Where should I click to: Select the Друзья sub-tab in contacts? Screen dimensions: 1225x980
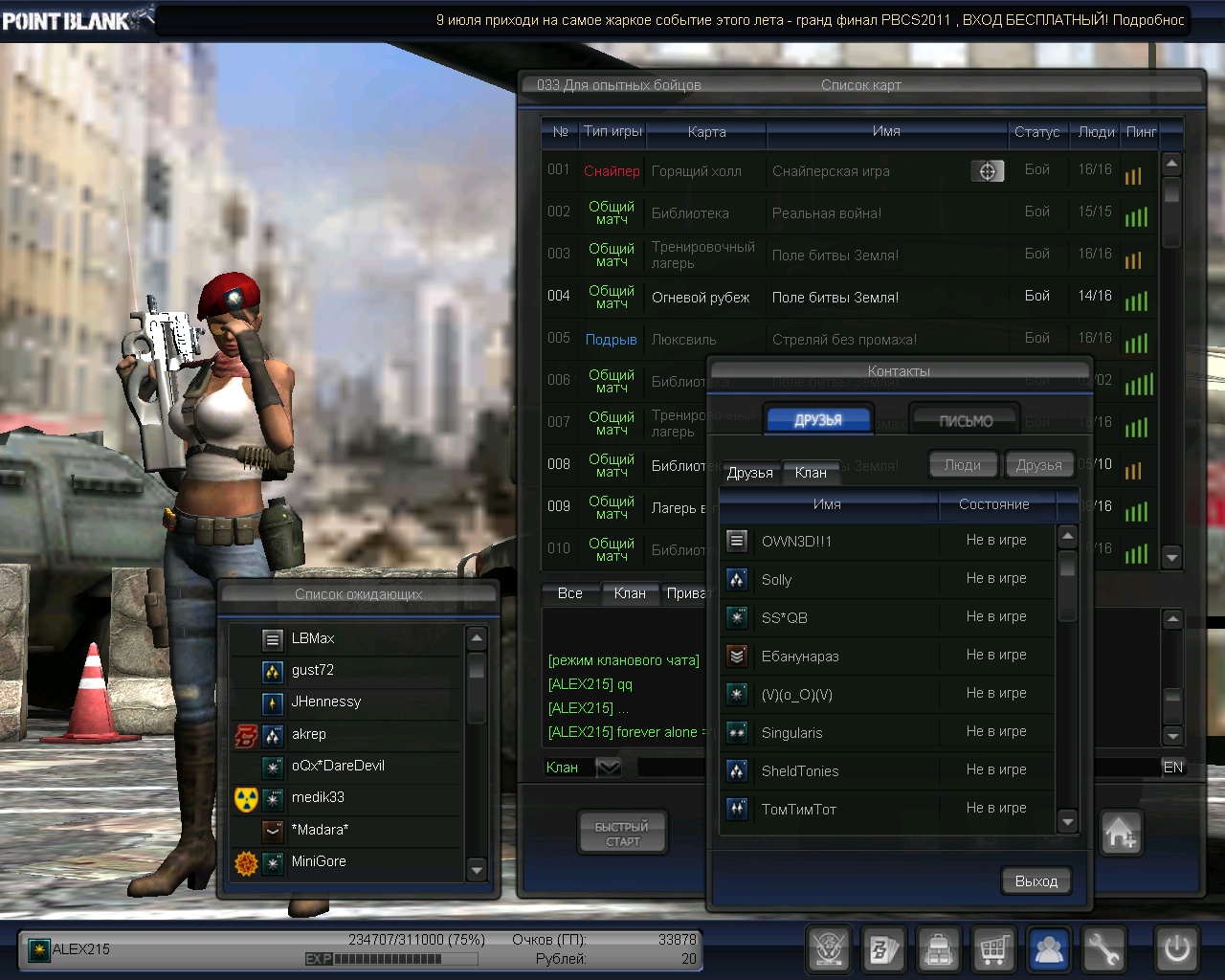click(x=749, y=473)
